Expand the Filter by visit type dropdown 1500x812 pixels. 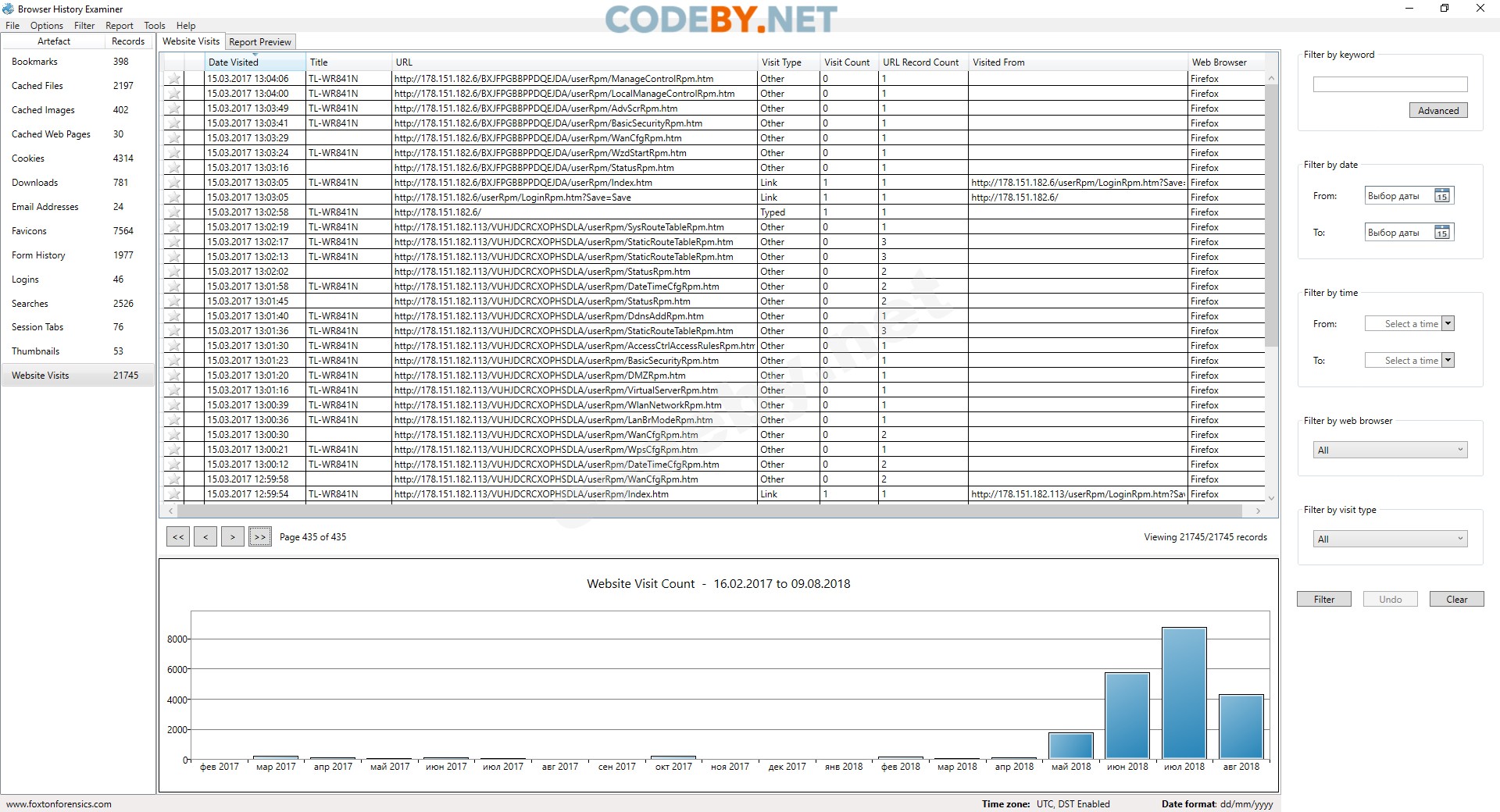[1391, 540]
